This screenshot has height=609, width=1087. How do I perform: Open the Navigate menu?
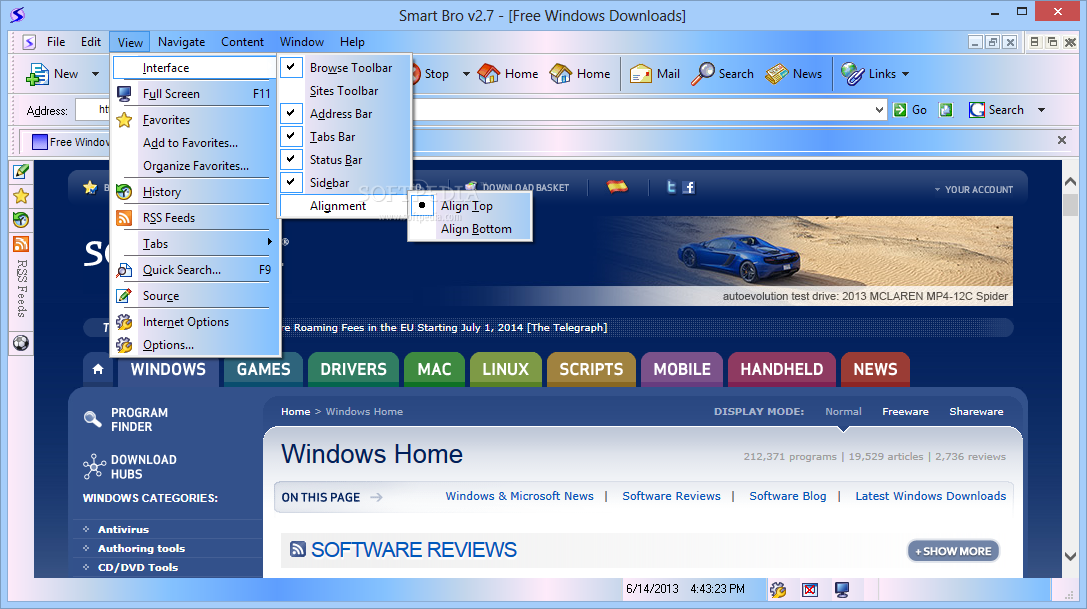click(181, 42)
